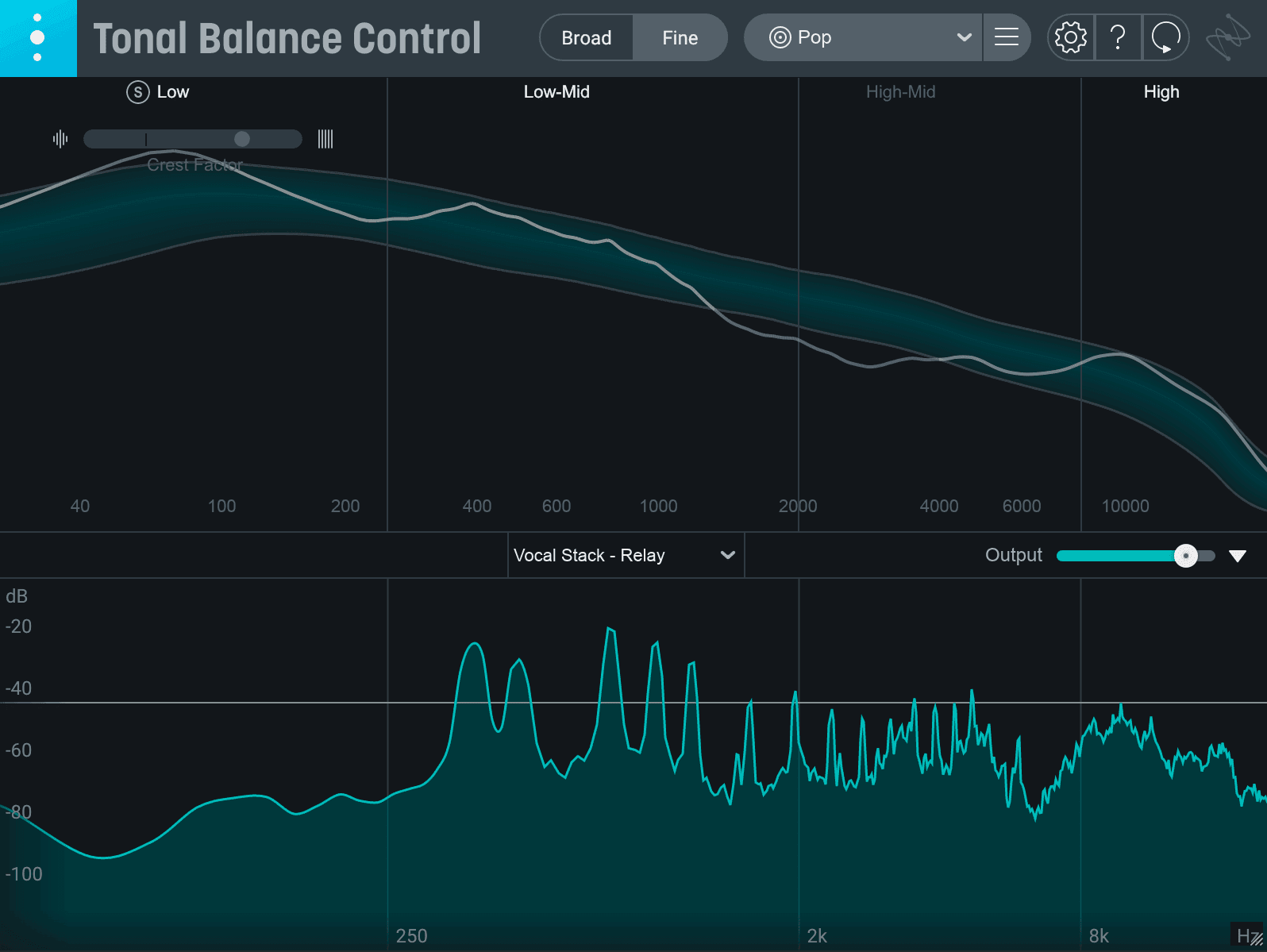Select the Low-Mid band label
1267x952 pixels.
556,92
